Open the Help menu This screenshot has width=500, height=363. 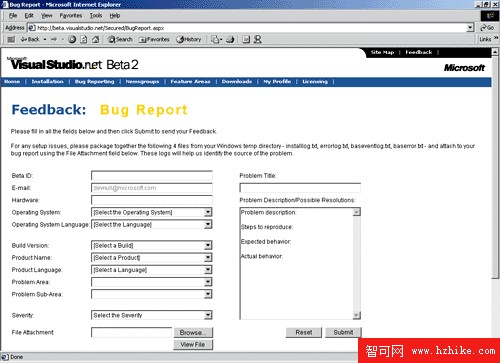click(115, 15)
